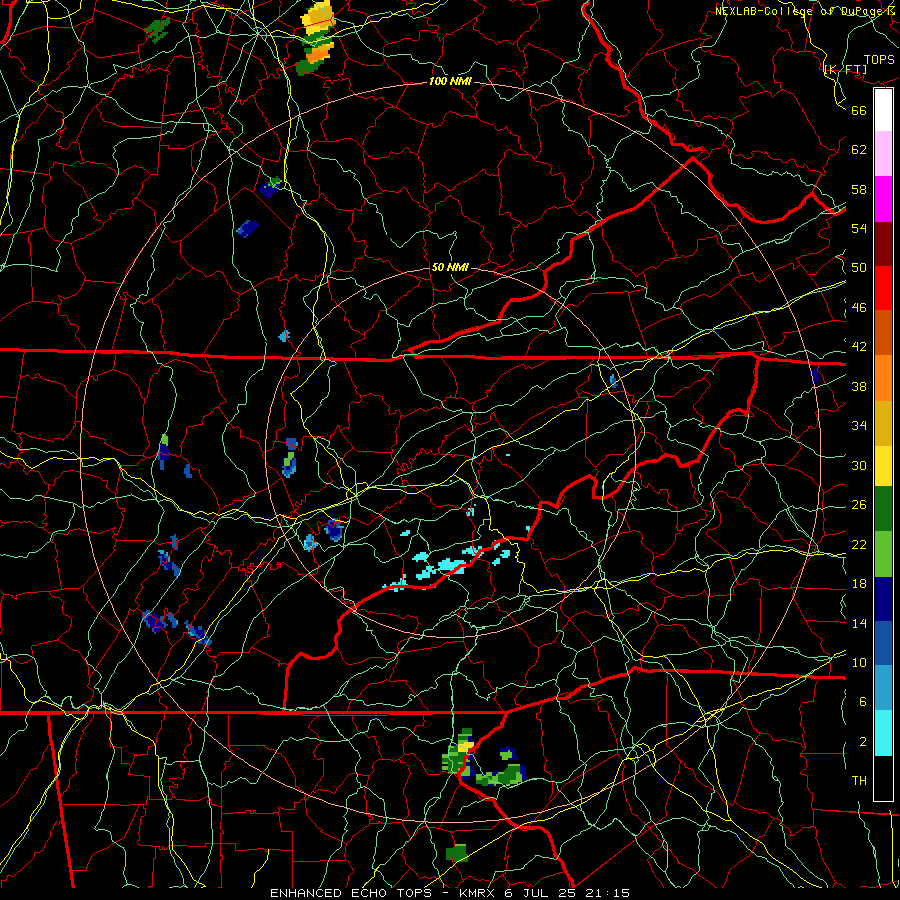This screenshot has width=900, height=900.
Task: Click the "TOPS" legend title
Action: click(x=879, y=59)
